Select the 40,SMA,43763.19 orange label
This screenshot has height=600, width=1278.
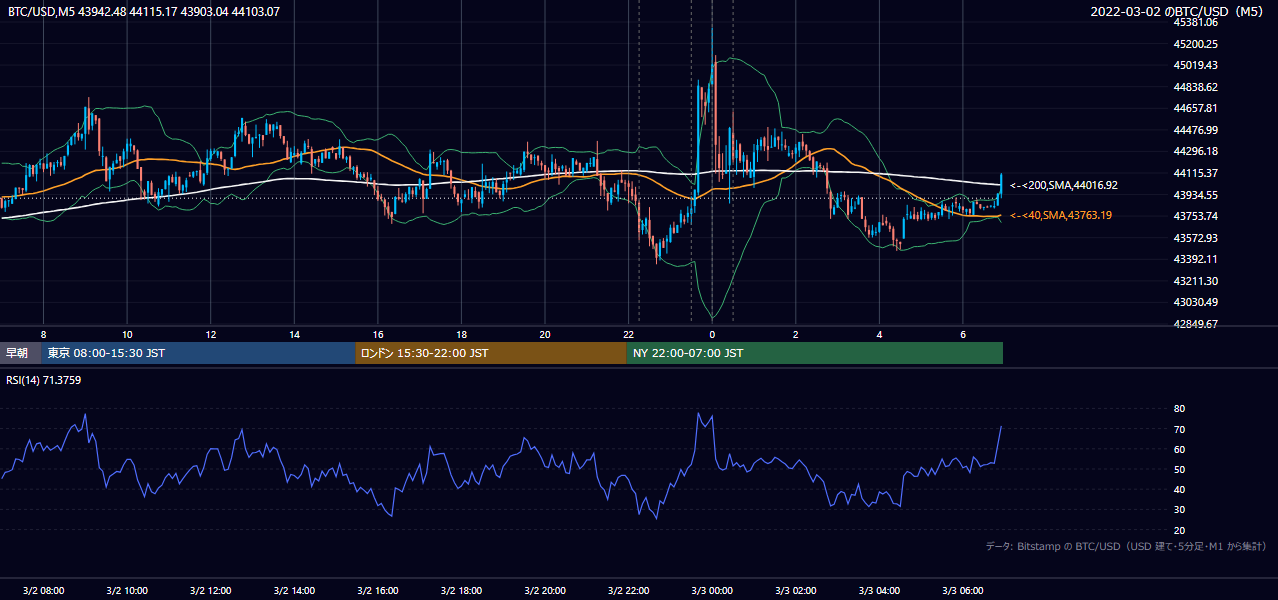pyautogui.click(x=1061, y=215)
